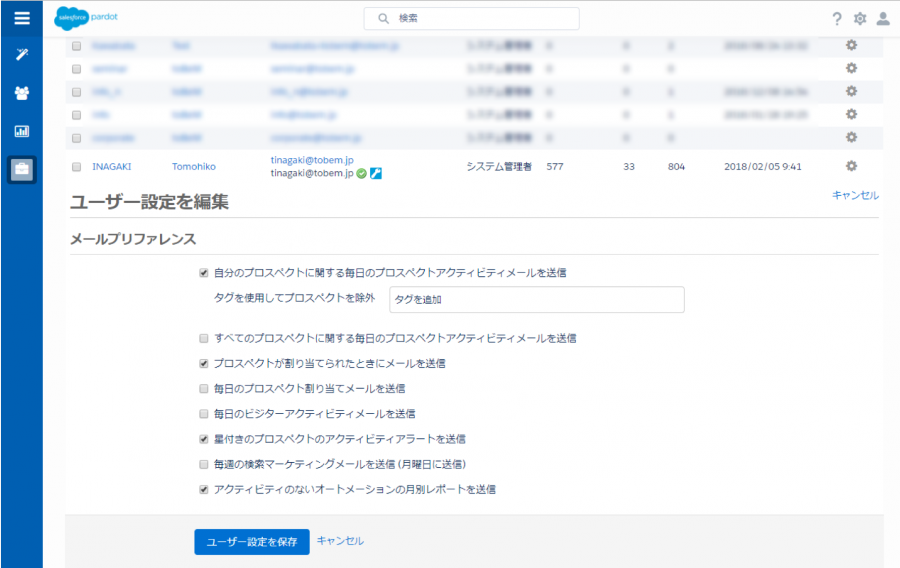Open INAGAKI user name link
The width and height of the screenshot is (900, 568).
[112, 167]
